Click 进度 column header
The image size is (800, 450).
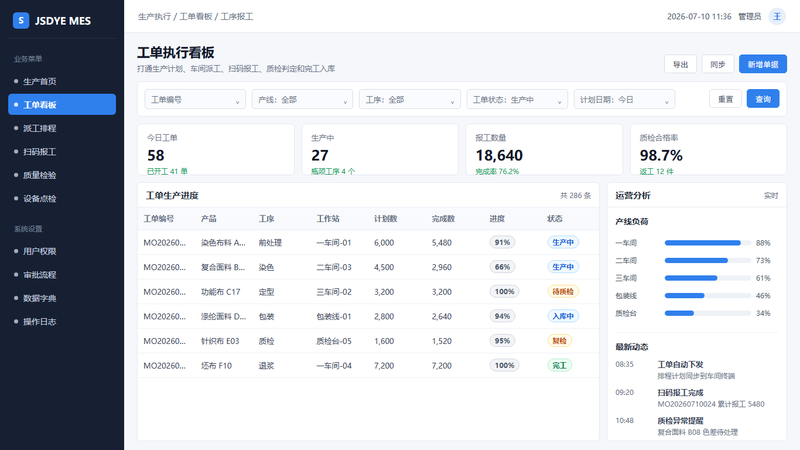497,218
